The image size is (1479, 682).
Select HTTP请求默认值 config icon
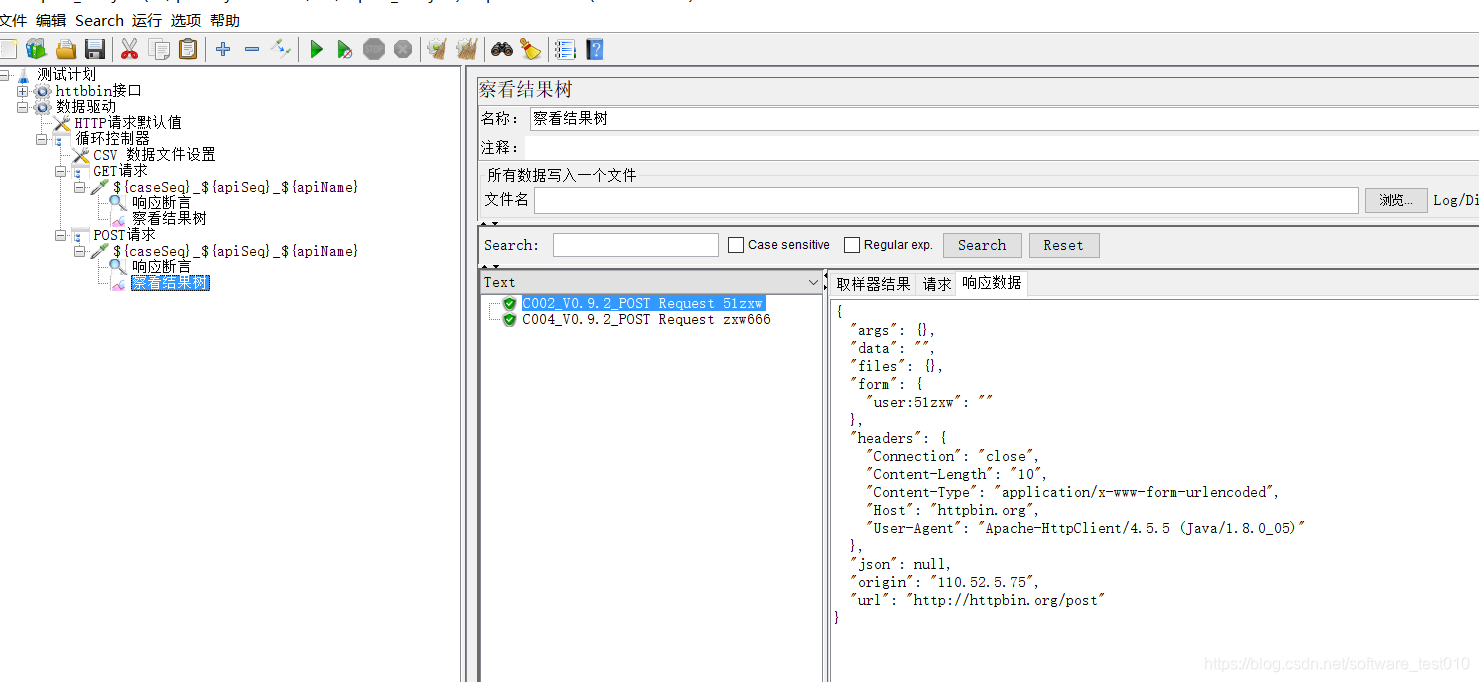(x=62, y=123)
